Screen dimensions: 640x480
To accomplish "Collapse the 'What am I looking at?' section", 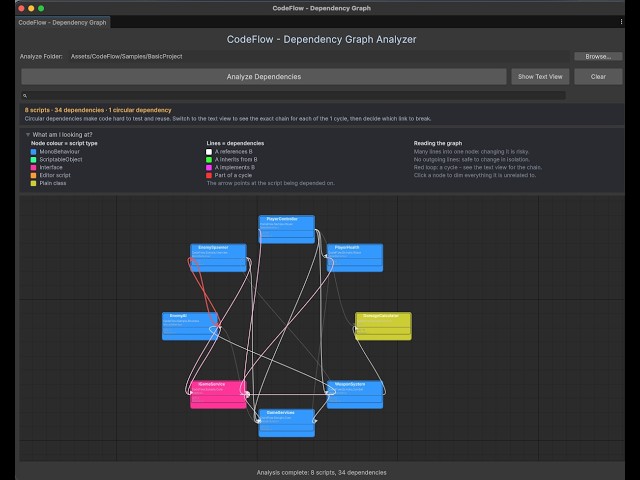I will [x=28, y=135].
